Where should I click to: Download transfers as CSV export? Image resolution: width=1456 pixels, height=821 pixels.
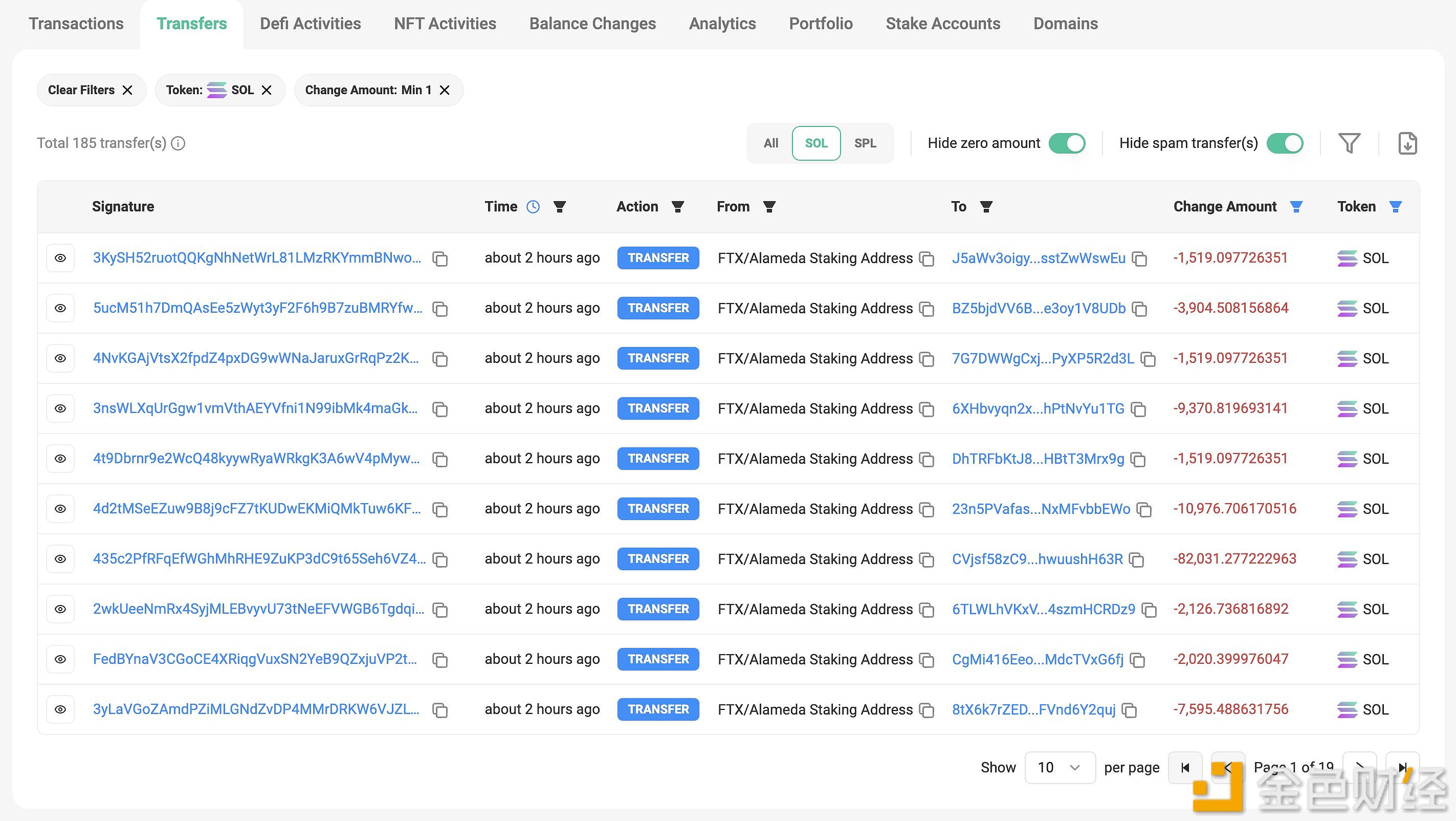1407,143
